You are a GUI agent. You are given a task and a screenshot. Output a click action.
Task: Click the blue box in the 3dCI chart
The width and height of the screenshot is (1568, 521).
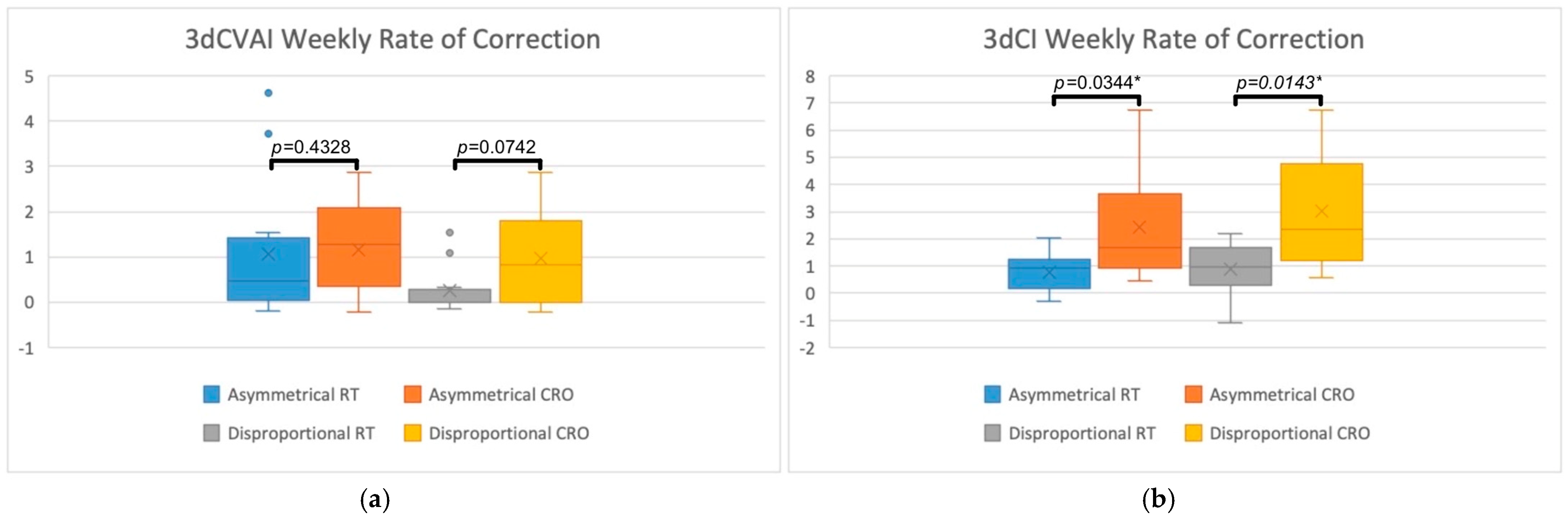[1049, 274]
